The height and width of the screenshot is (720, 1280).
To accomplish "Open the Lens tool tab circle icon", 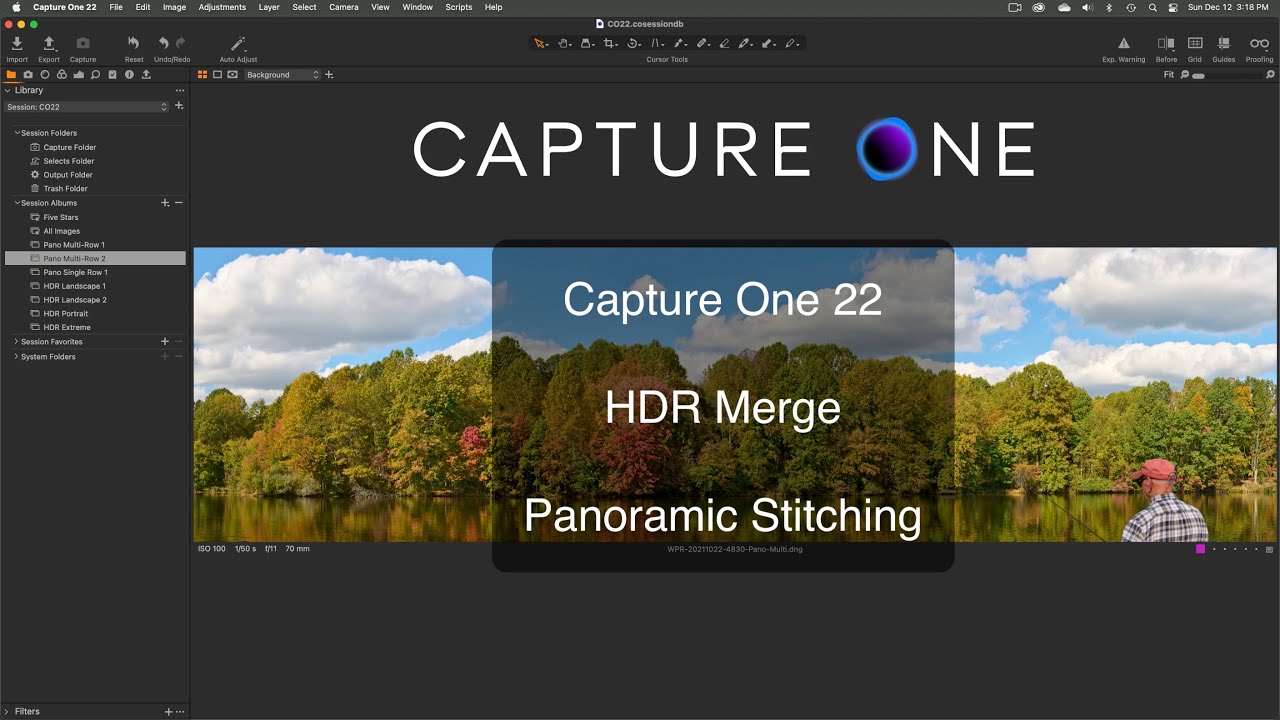I will [x=45, y=74].
